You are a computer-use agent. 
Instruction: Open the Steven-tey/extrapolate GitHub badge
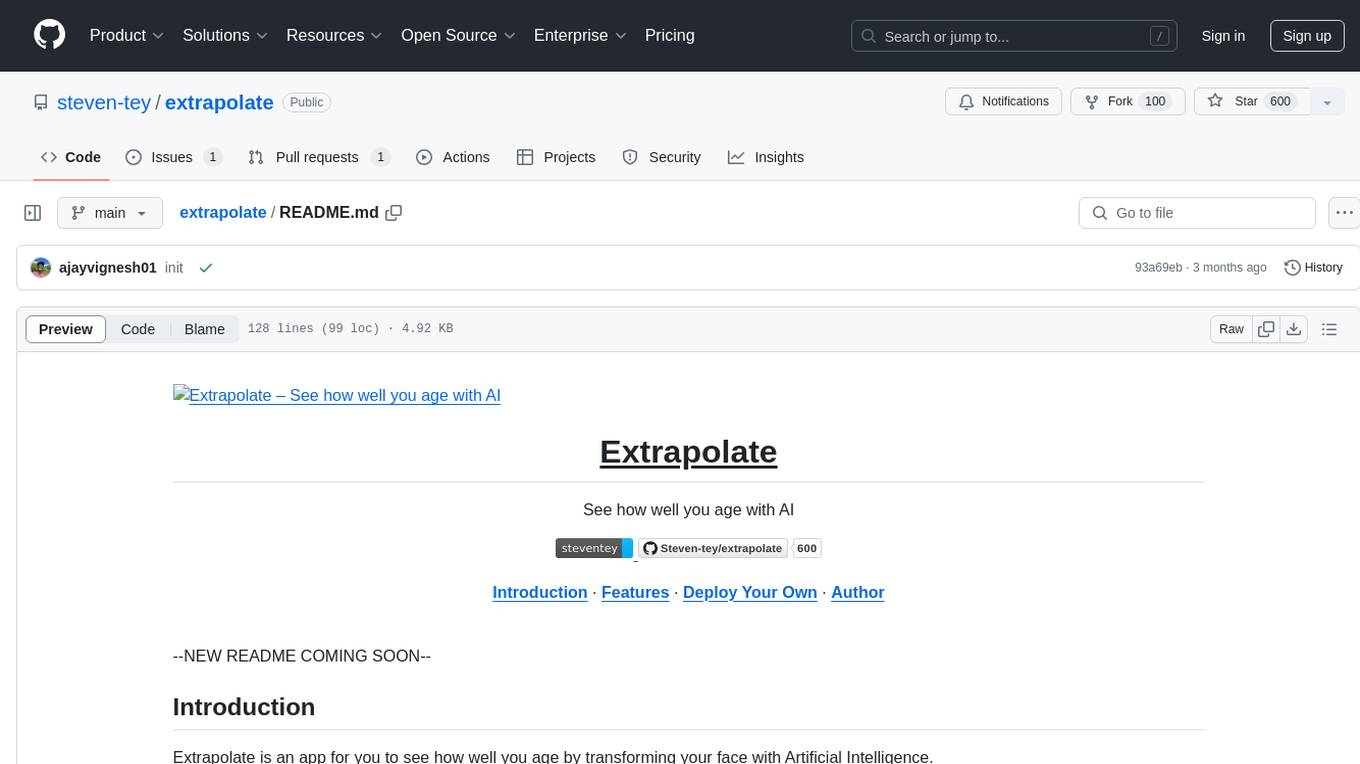(714, 548)
